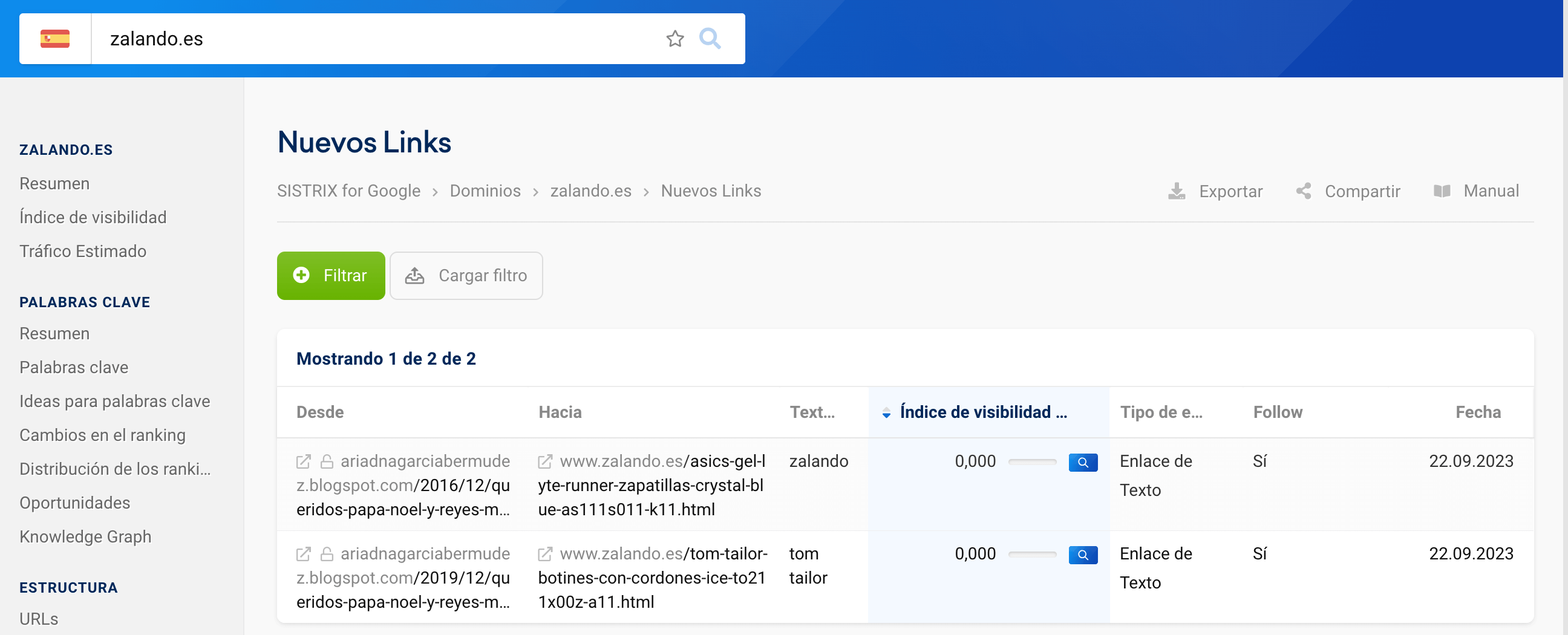The width and height of the screenshot is (1568, 635).
Task: Click the Exportar download icon
Action: pyautogui.click(x=1176, y=191)
